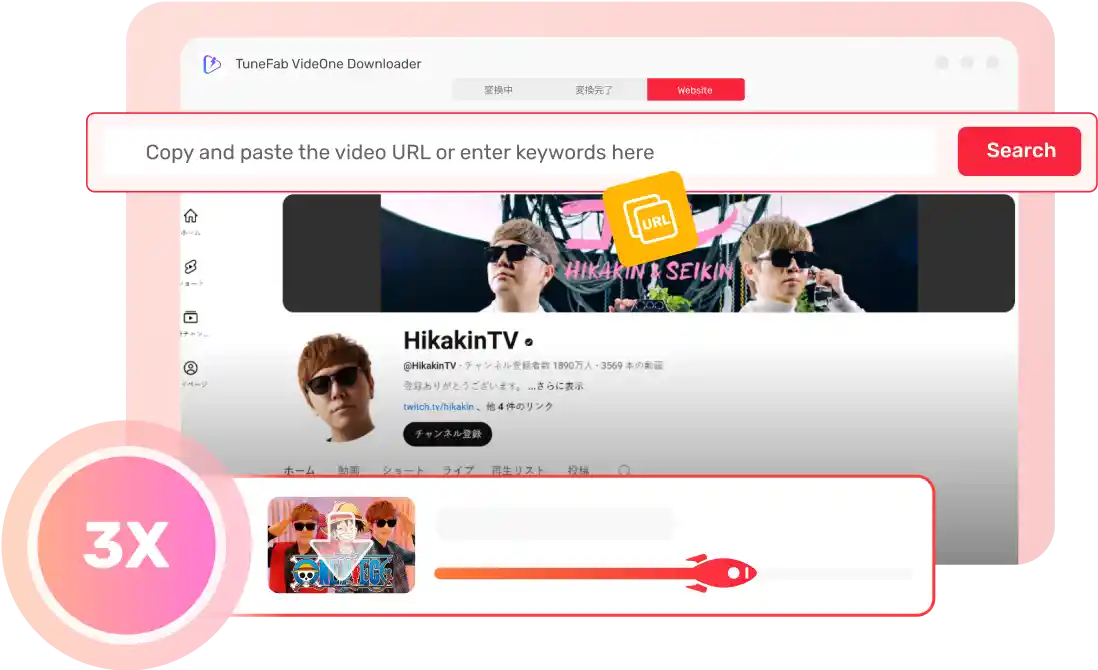Click the One Piece video thumbnail
Viewport: 1098px width, 670px height.
342,545
